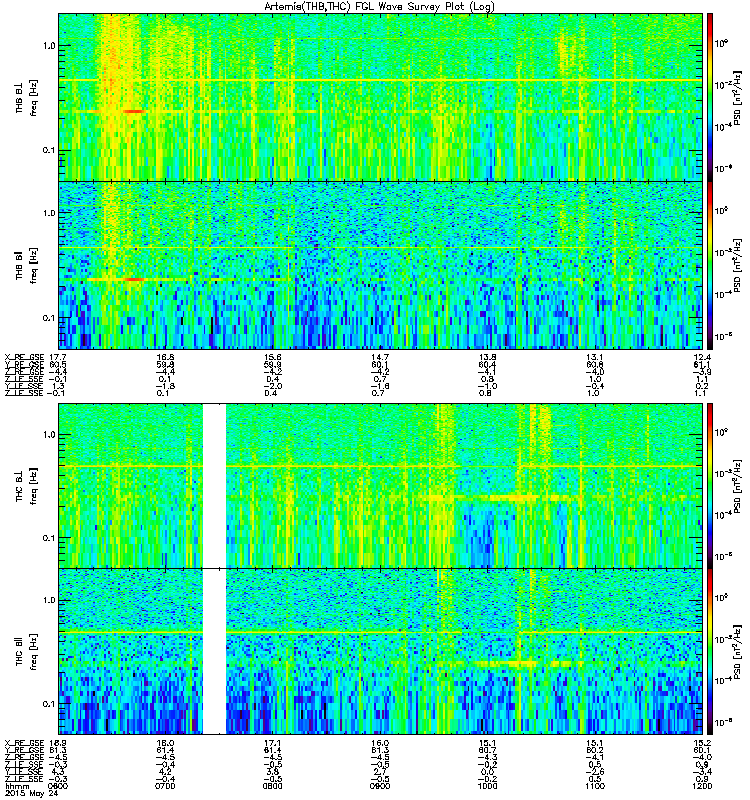This screenshot has height=800, width=750.
Task: Click the "0700" time tick label
Action: [165, 786]
